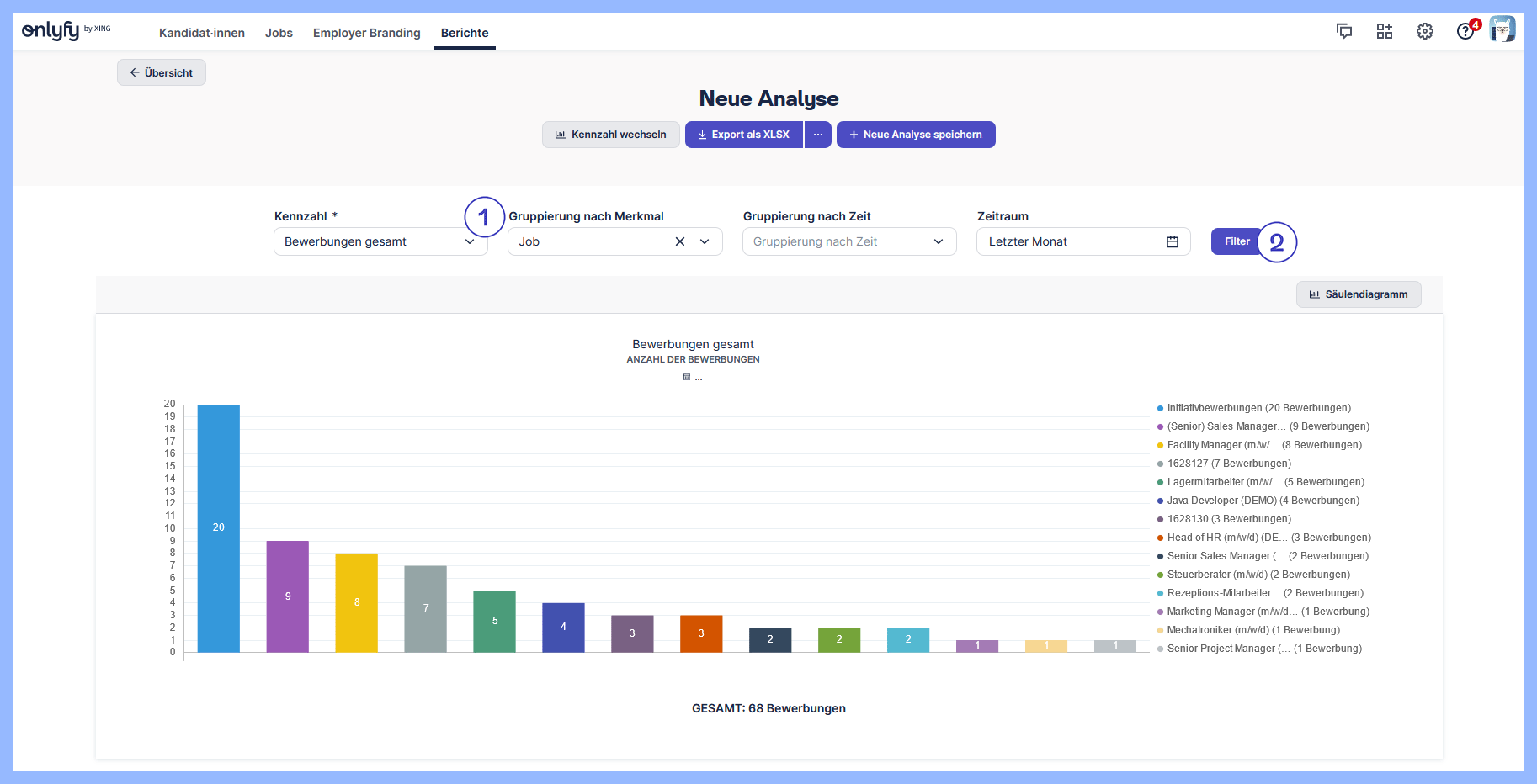Image resolution: width=1537 pixels, height=784 pixels.
Task: Click the user profile avatar
Action: click(x=1502, y=29)
